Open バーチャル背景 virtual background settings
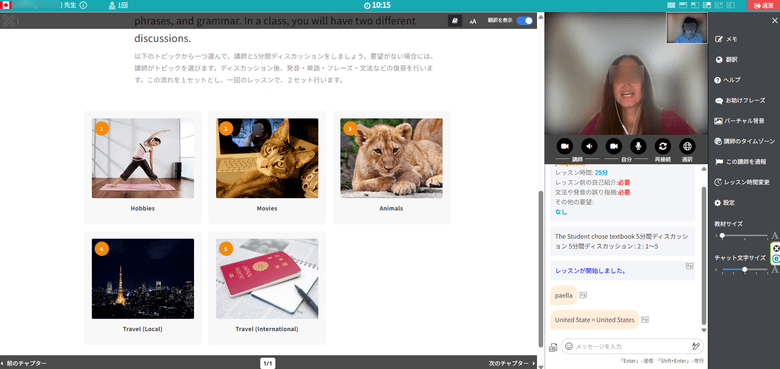This screenshot has width=780, height=369. [739, 121]
